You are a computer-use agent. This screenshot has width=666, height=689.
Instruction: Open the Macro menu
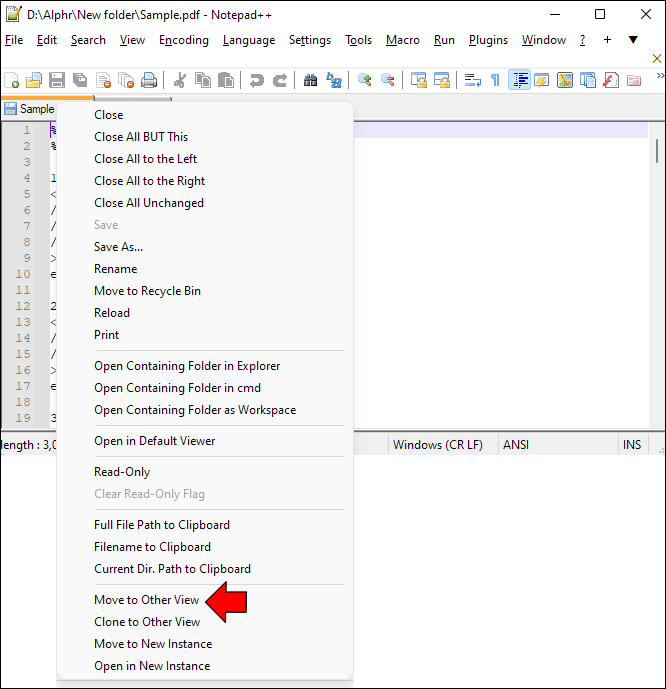click(403, 40)
